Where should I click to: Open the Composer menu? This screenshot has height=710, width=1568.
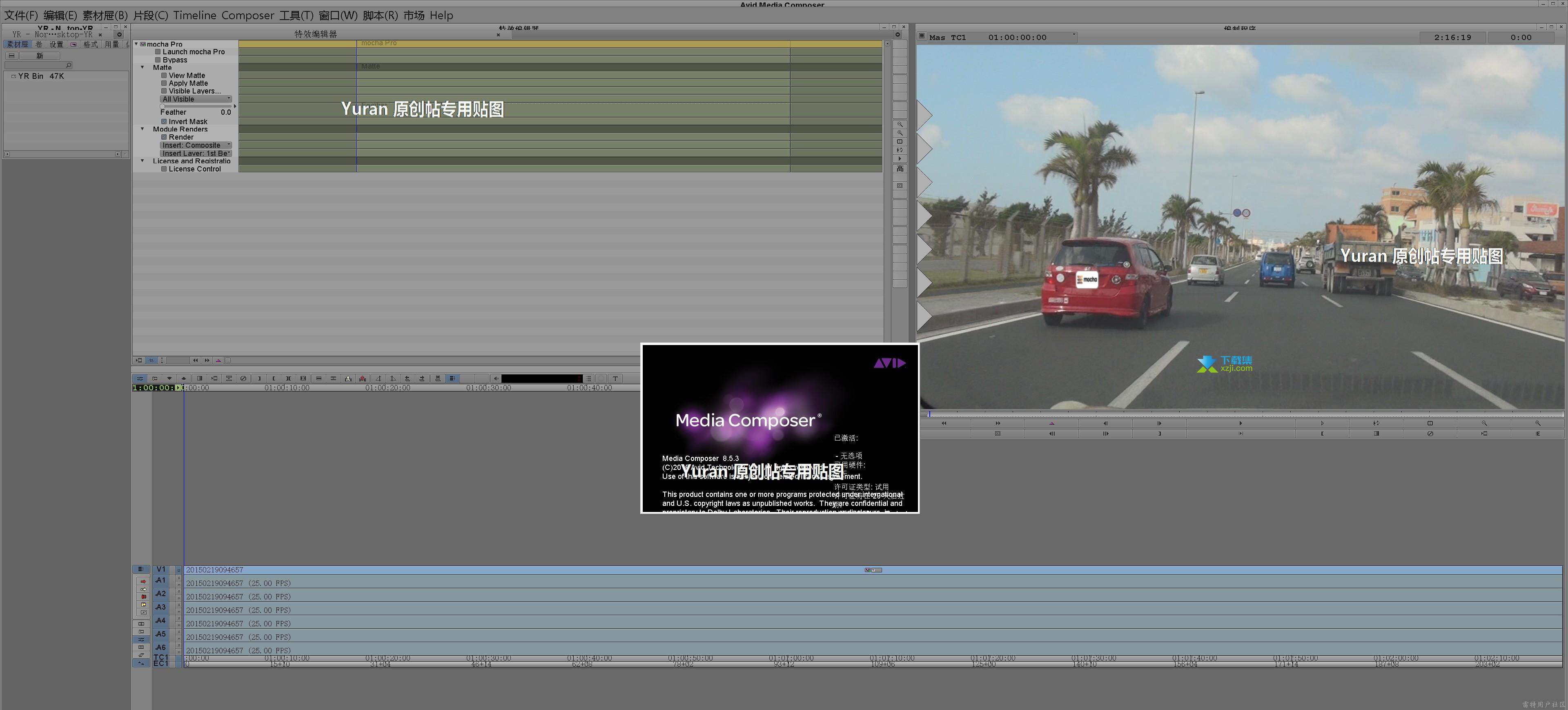(247, 15)
